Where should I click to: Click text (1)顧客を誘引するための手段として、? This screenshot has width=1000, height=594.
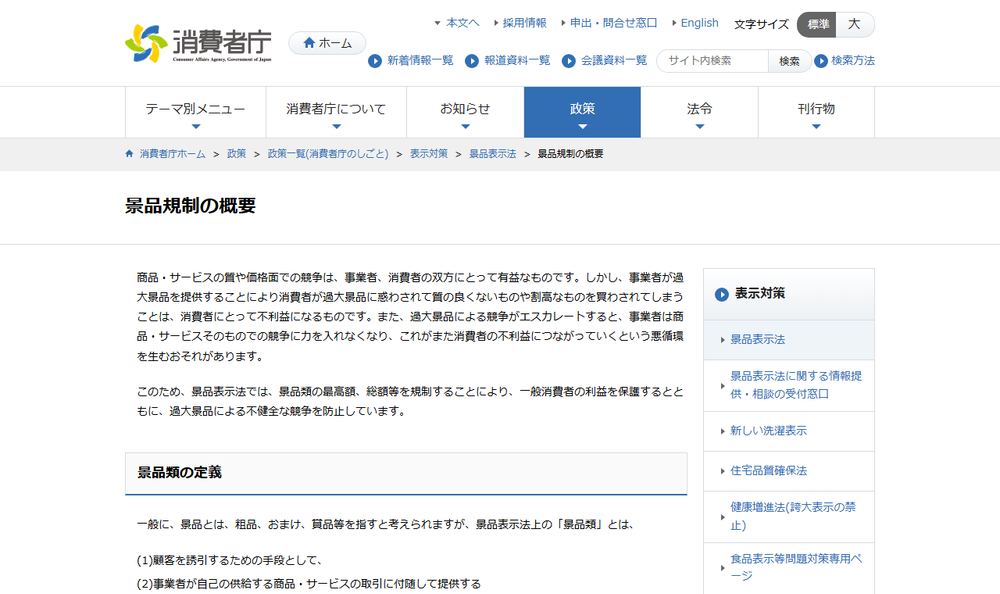pyautogui.click(x=229, y=560)
